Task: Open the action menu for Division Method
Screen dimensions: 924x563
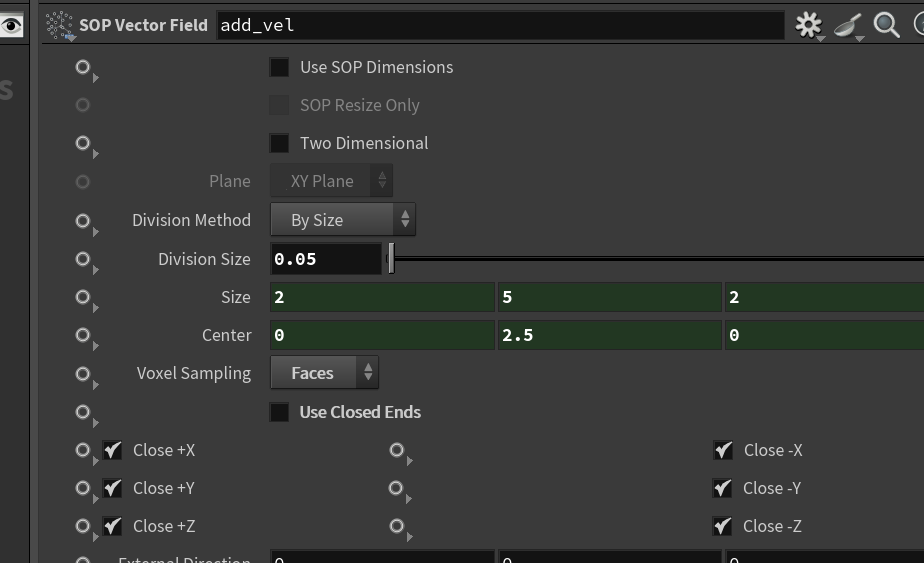Action: pos(86,223)
